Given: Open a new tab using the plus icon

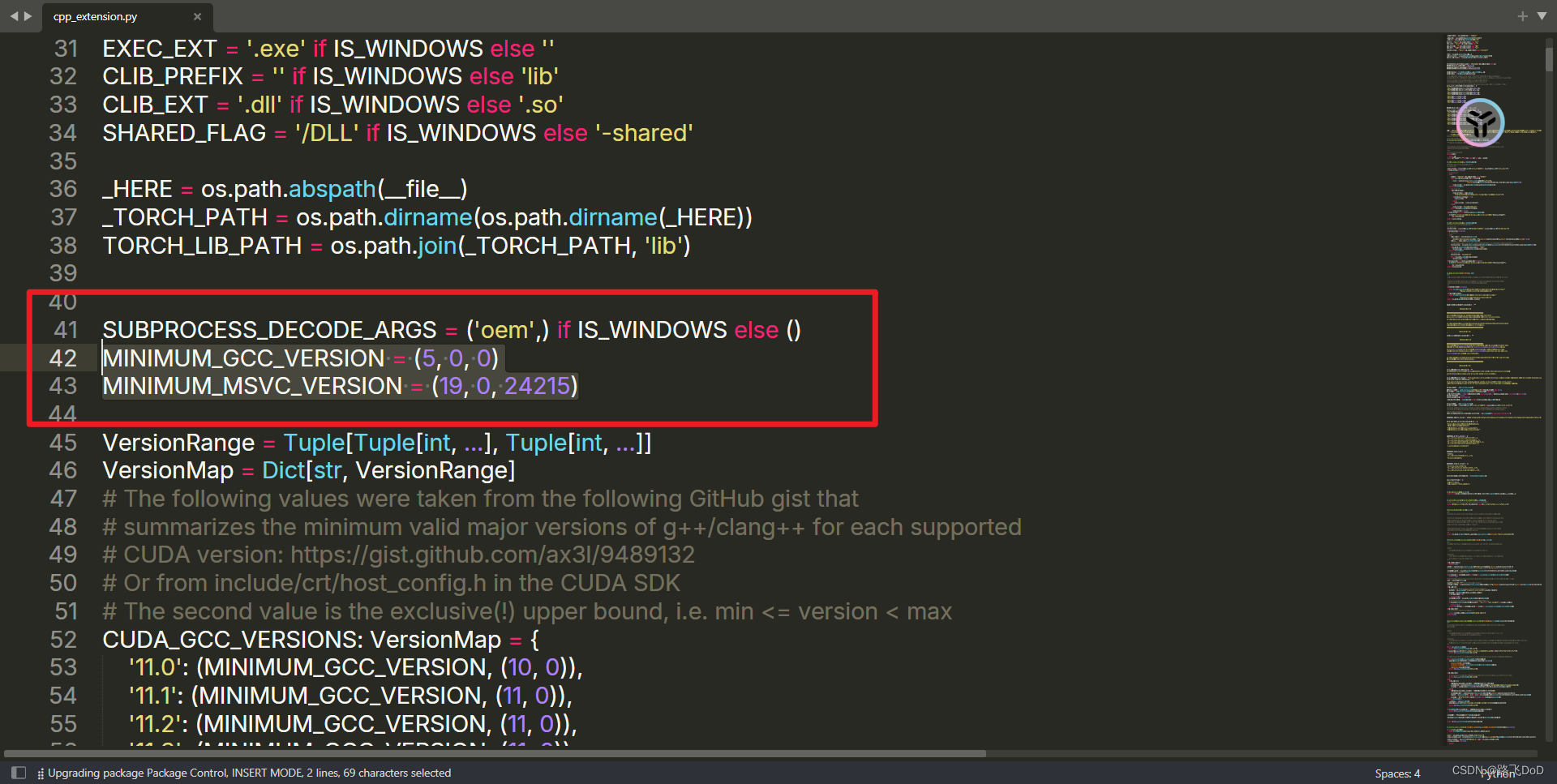Looking at the screenshot, I should point(1523,15).
